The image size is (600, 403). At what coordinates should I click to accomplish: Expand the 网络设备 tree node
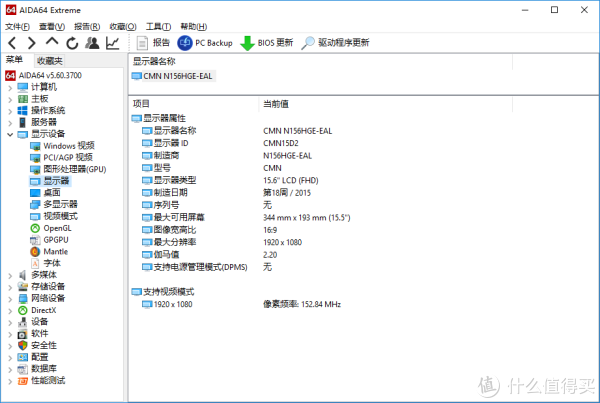[x=10, y=299]
